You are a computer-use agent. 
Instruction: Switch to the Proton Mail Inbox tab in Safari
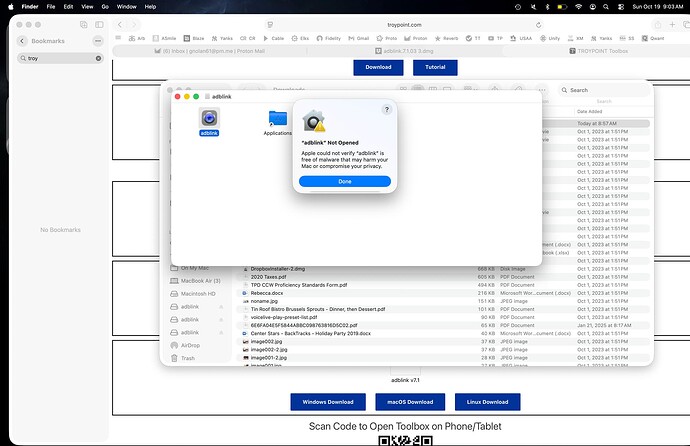click(x=209, y=51)
